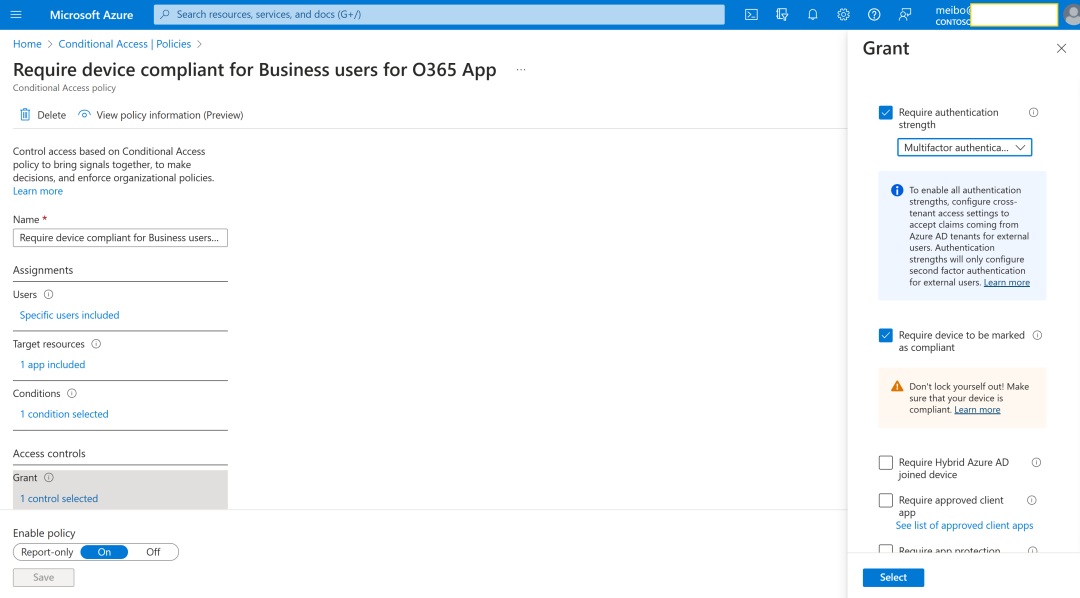
Task: Open the Help question mark icon
Action: click(874, 14)
